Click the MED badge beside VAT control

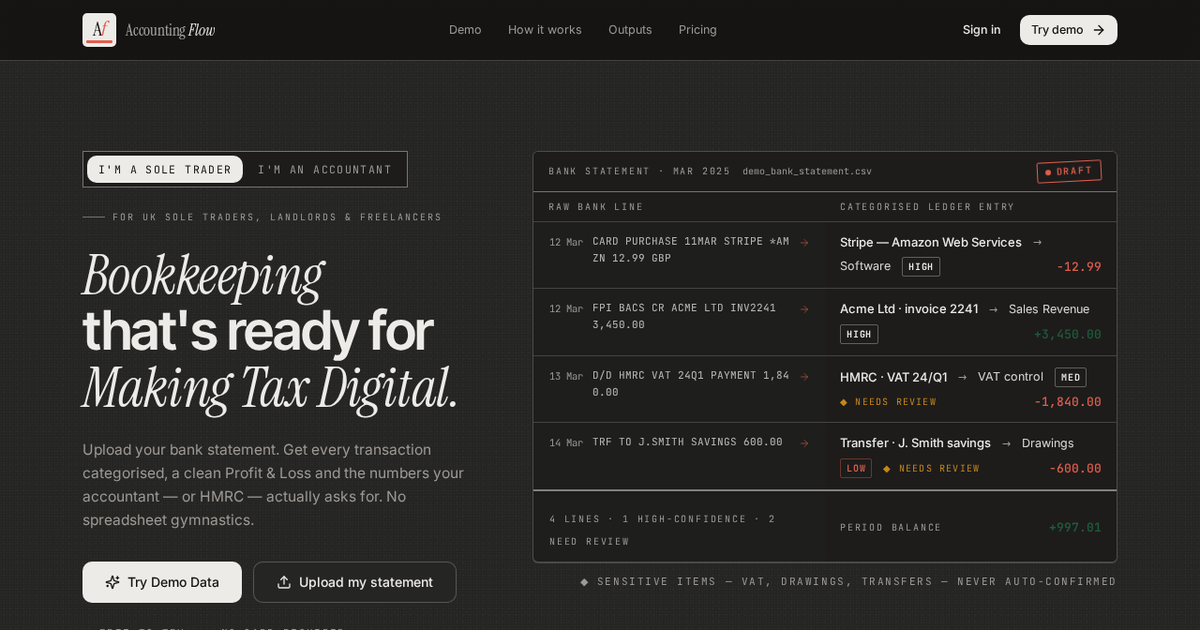pyautogui.click(x=1070, y=377)
